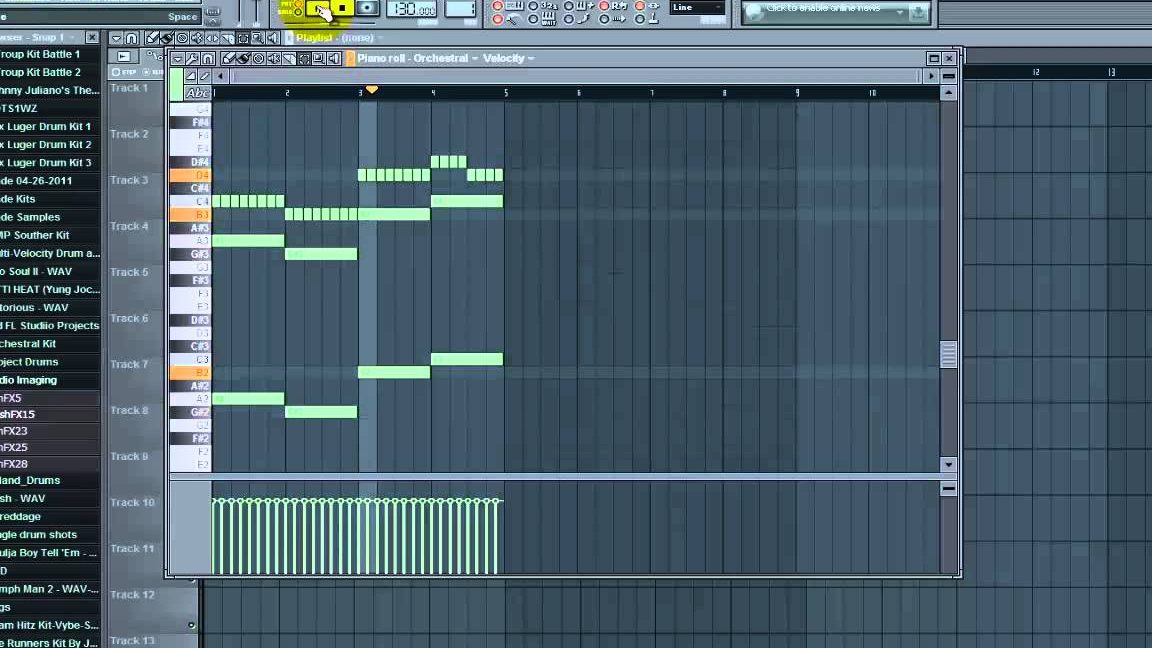Screen dimensions: 1152x648
Task: Select the Paint brush tool in Piano roll
Action: (243, 58)
